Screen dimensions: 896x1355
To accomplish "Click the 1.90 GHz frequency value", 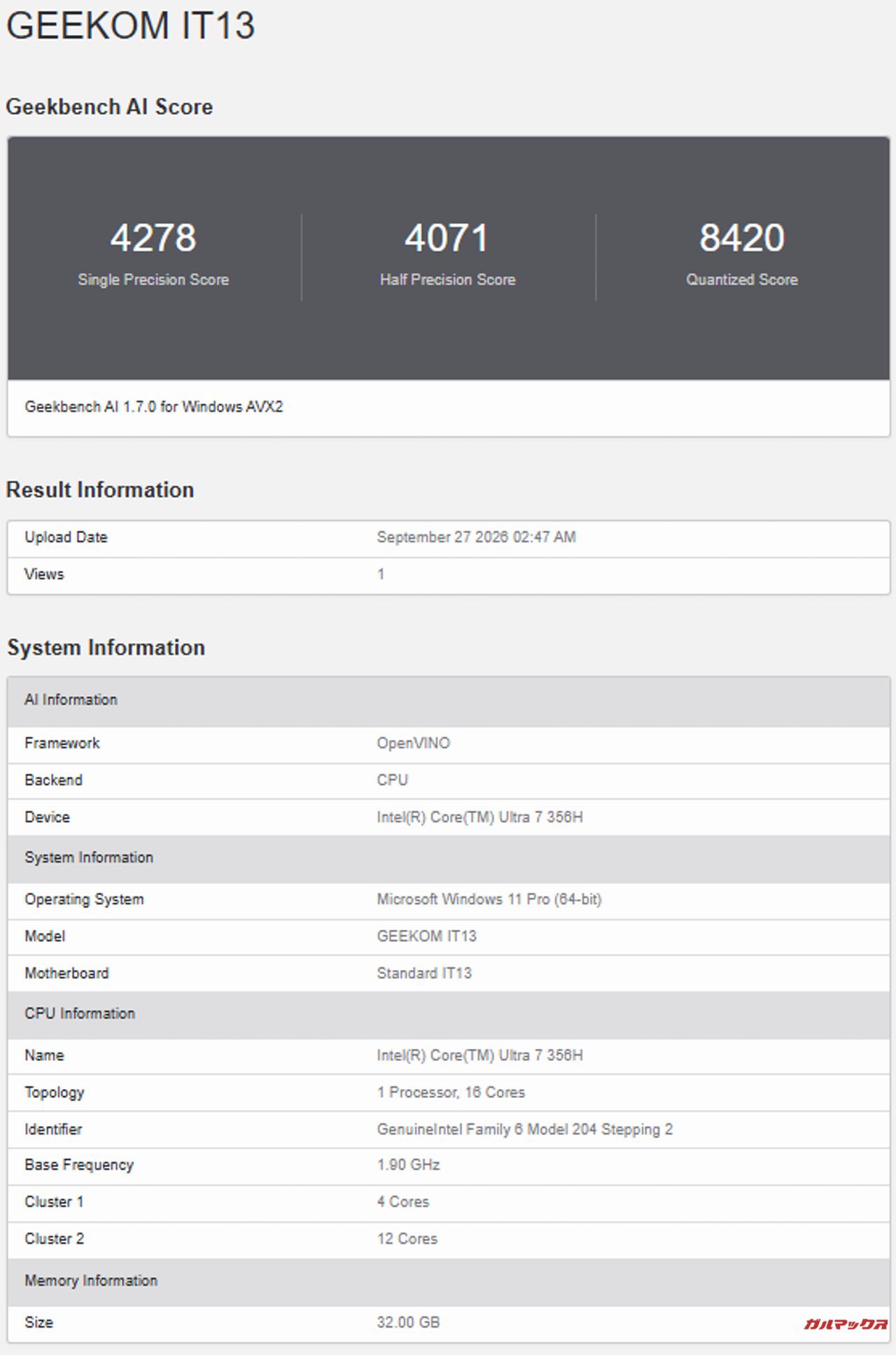I will coord(408,1165).
